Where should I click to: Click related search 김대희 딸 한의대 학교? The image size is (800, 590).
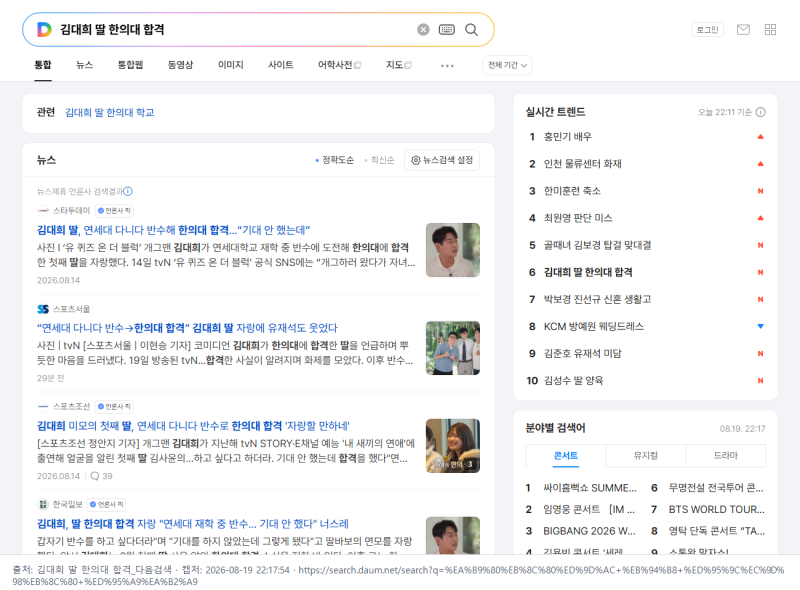(110, 112)
